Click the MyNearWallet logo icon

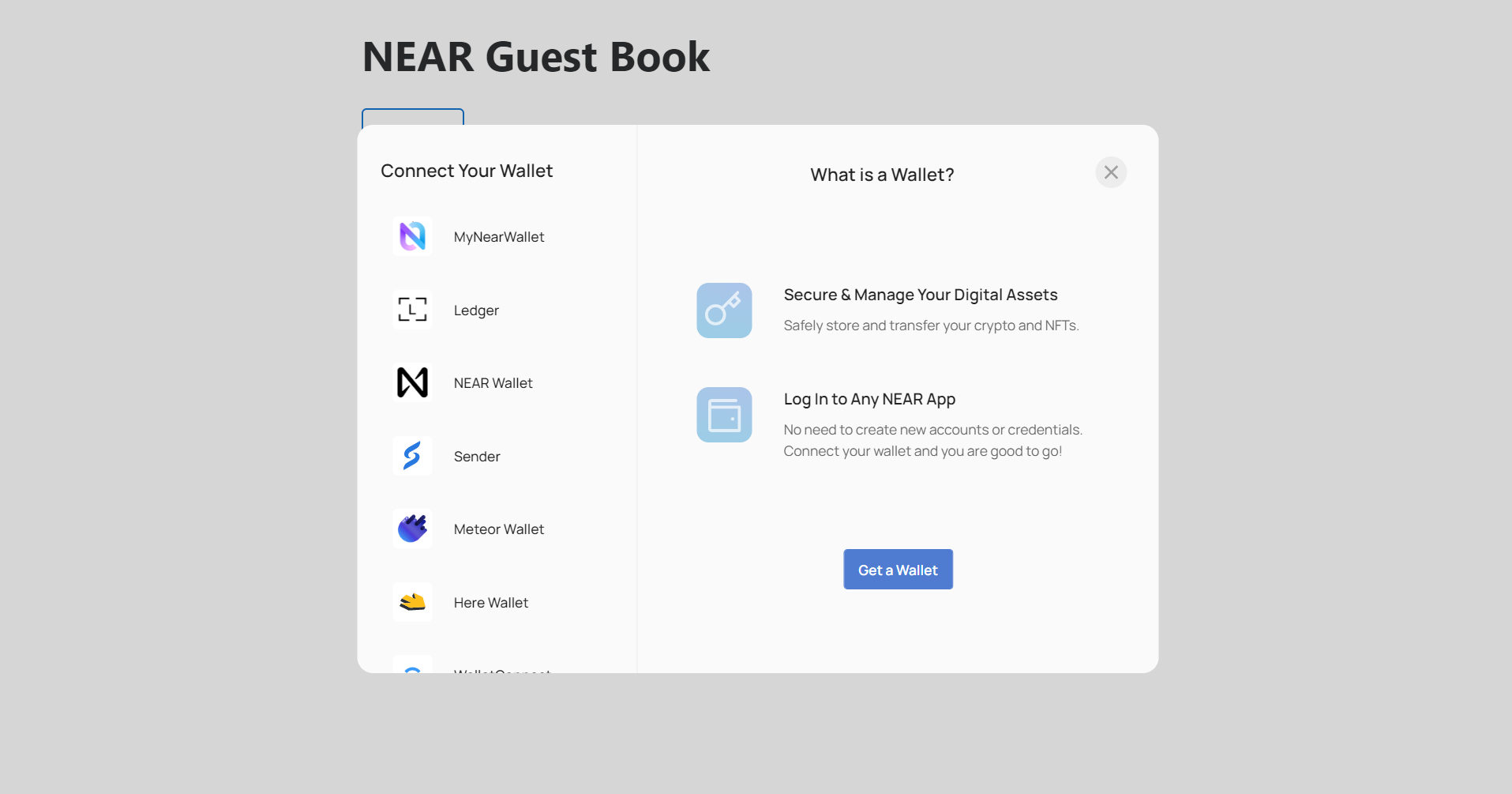coord(412,236)
